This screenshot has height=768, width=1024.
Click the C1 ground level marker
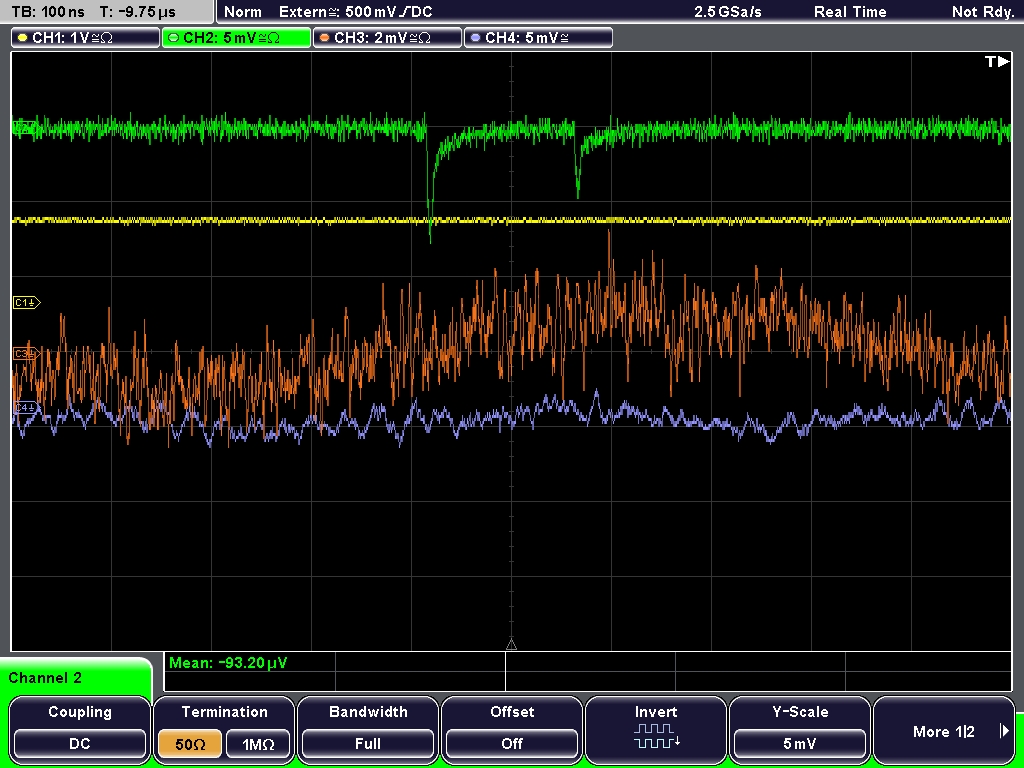26,302
